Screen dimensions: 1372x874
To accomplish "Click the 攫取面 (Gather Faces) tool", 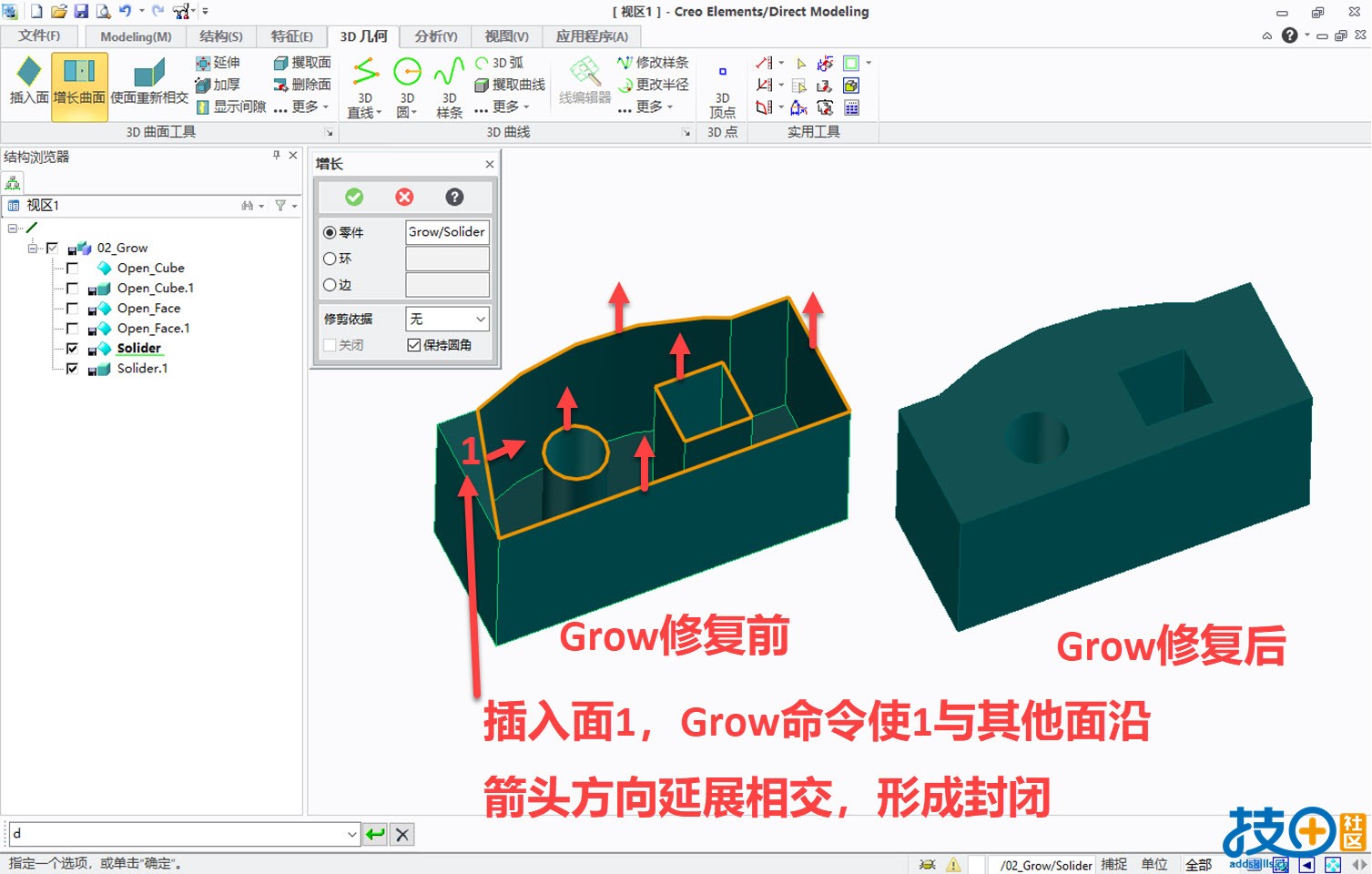I will tap(302, 63).
